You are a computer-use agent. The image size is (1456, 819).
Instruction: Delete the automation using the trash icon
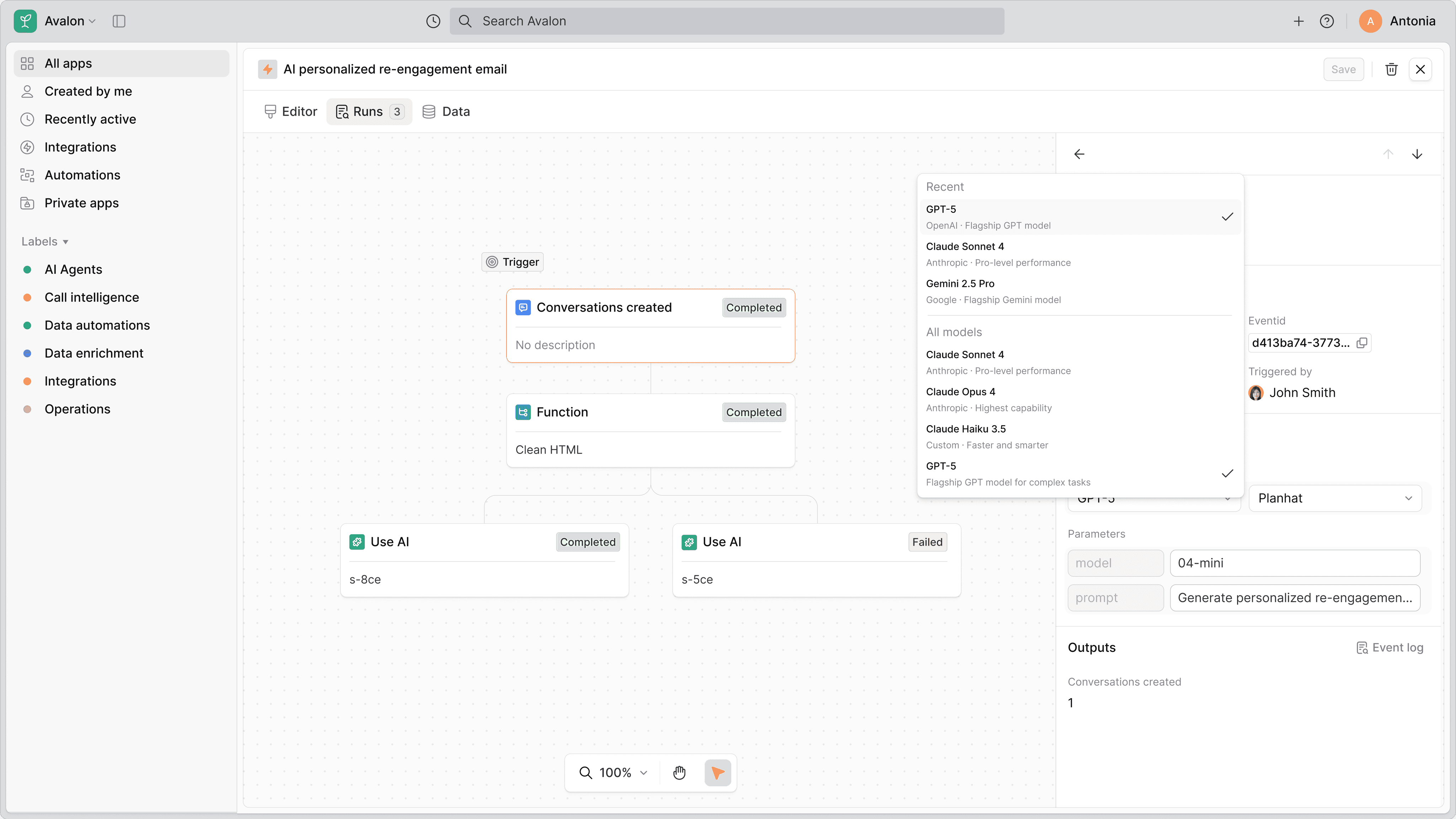1391,69
